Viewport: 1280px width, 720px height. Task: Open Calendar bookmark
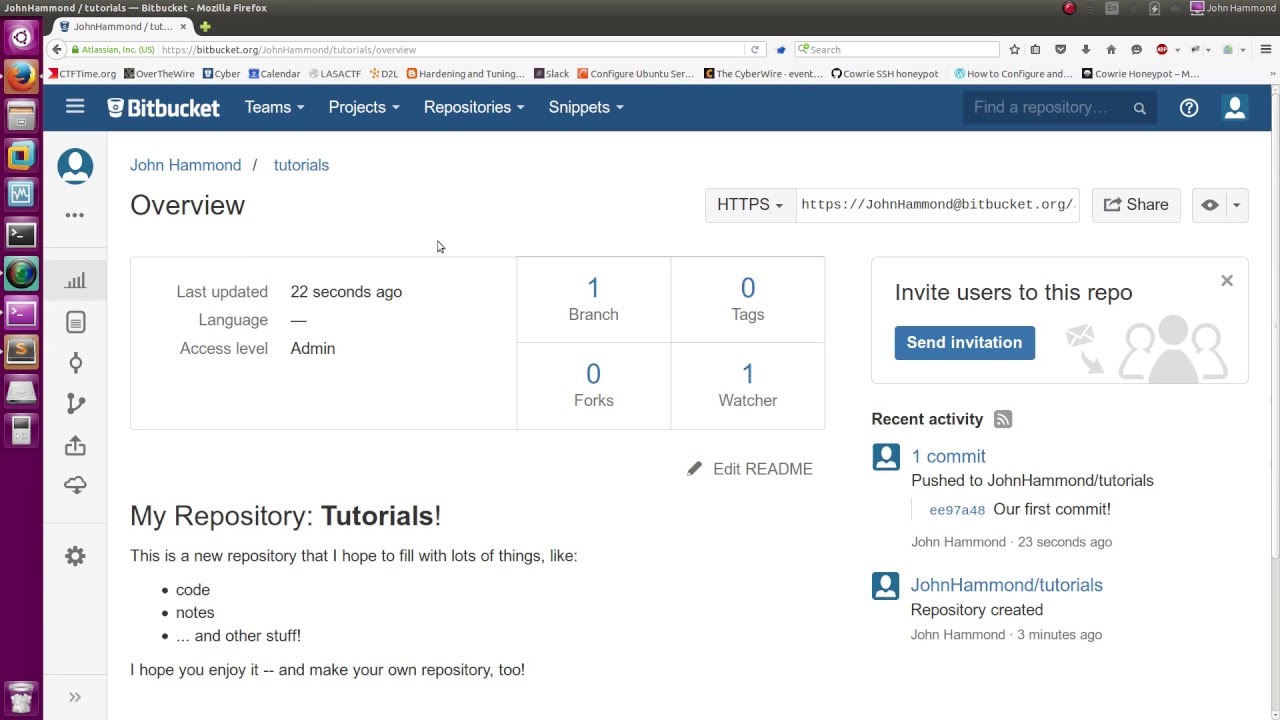coord(275,73)
